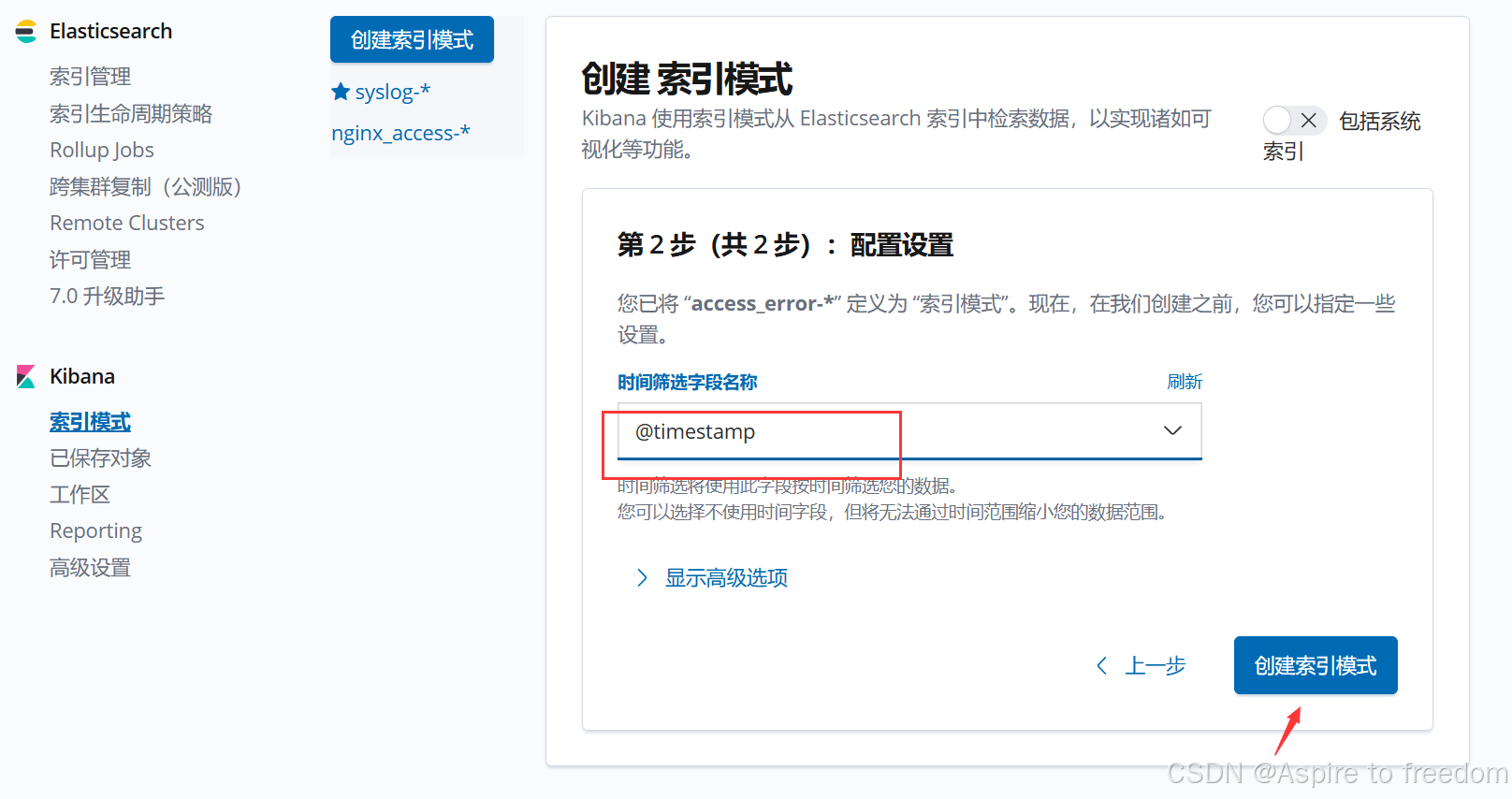Expand 显示高级选项 advanced options
The width and height of the screenshot is (1512, 799).
[x=726, y=578]
